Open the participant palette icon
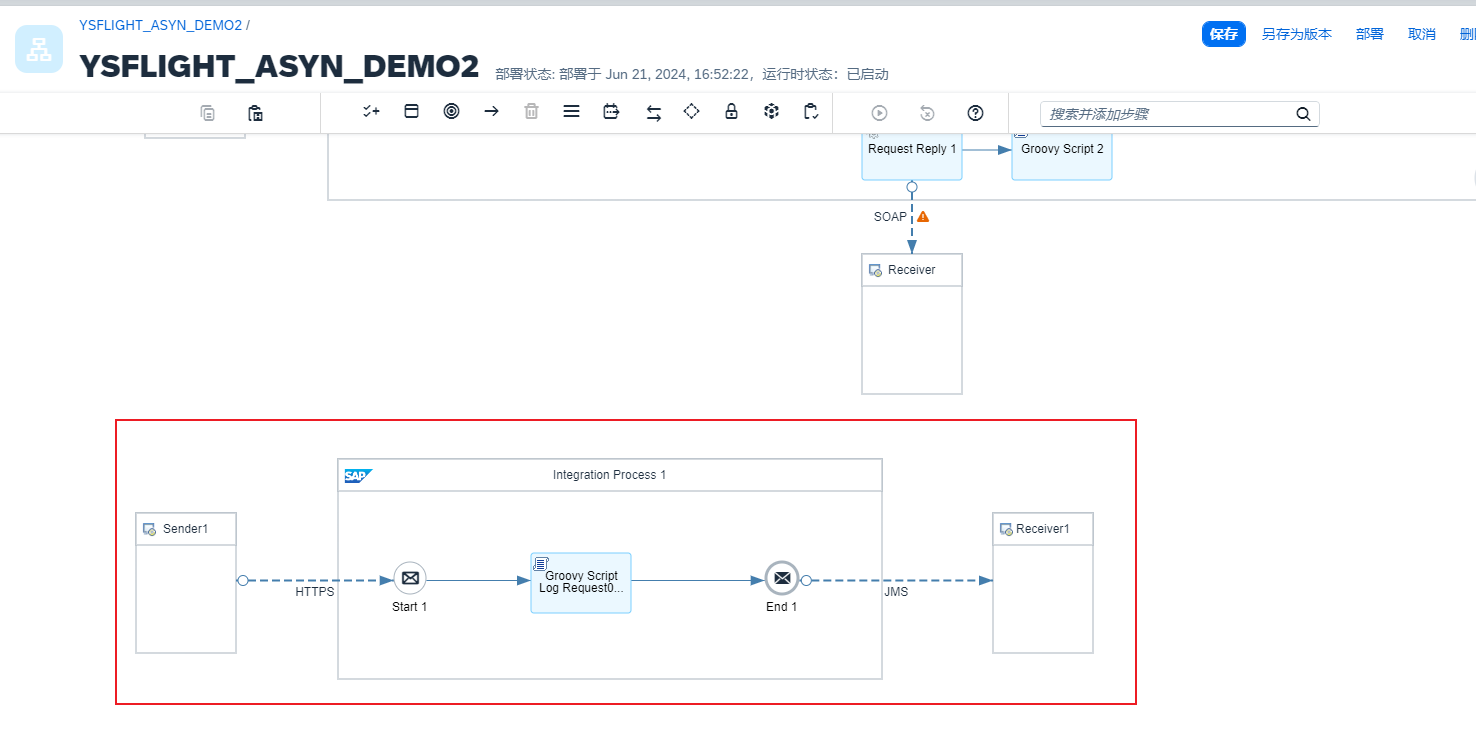 (x=411, y=112)
